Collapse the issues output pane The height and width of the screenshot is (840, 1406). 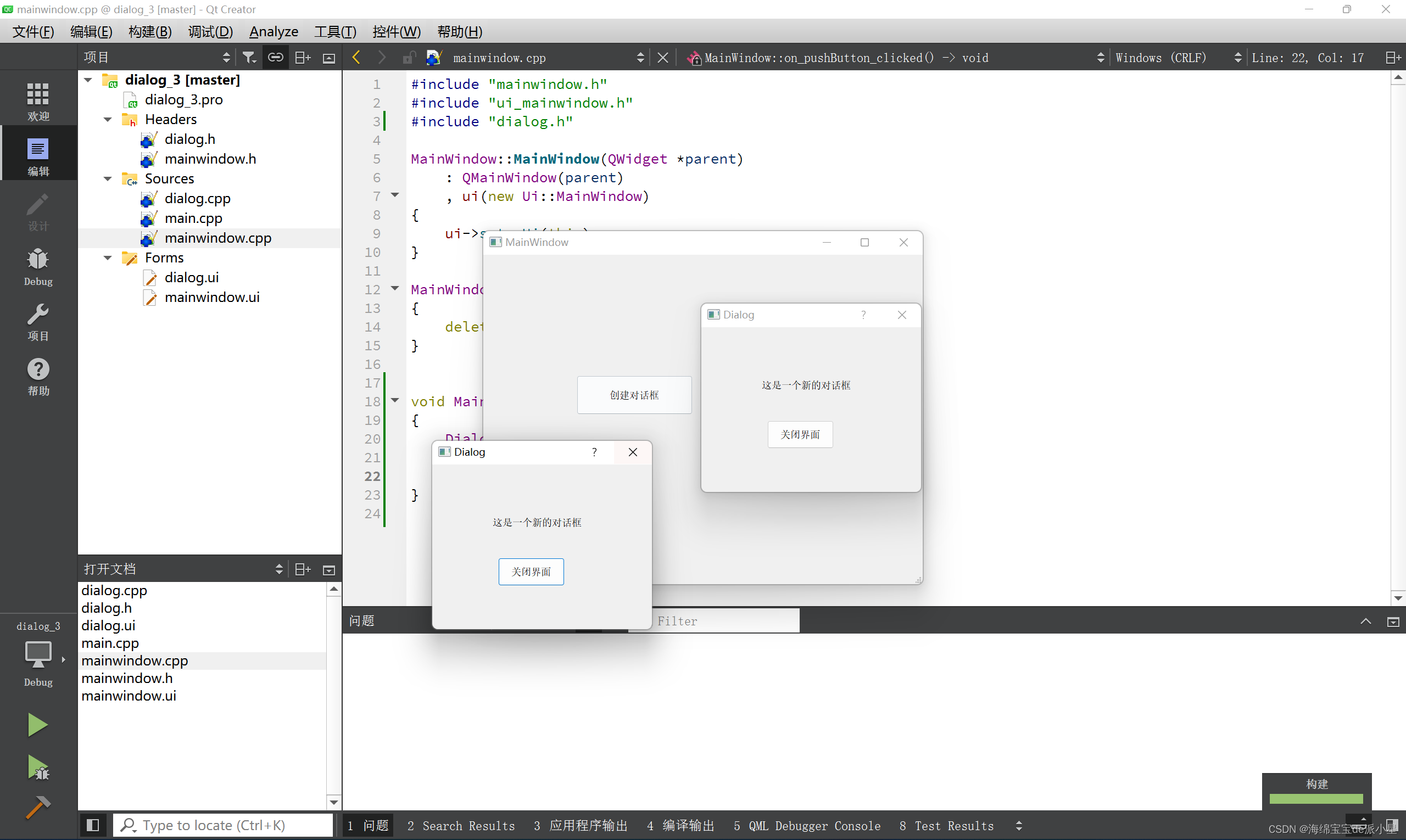coord(1366,621)
